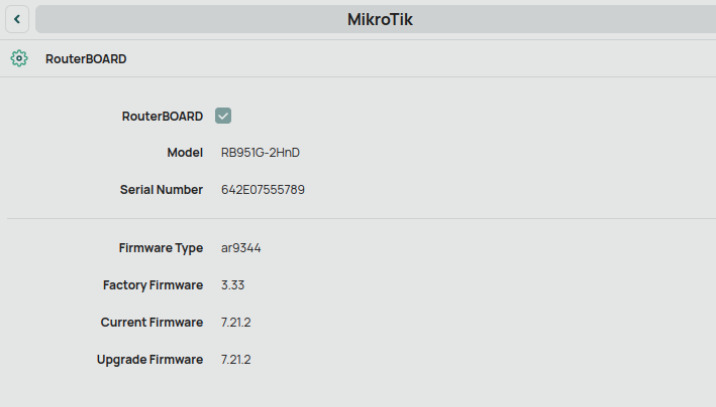Select serial number 642E07555789
Image resolution: width=716 pixels, height=407 pixels.
pyautogui.click(x=263, y=190)
